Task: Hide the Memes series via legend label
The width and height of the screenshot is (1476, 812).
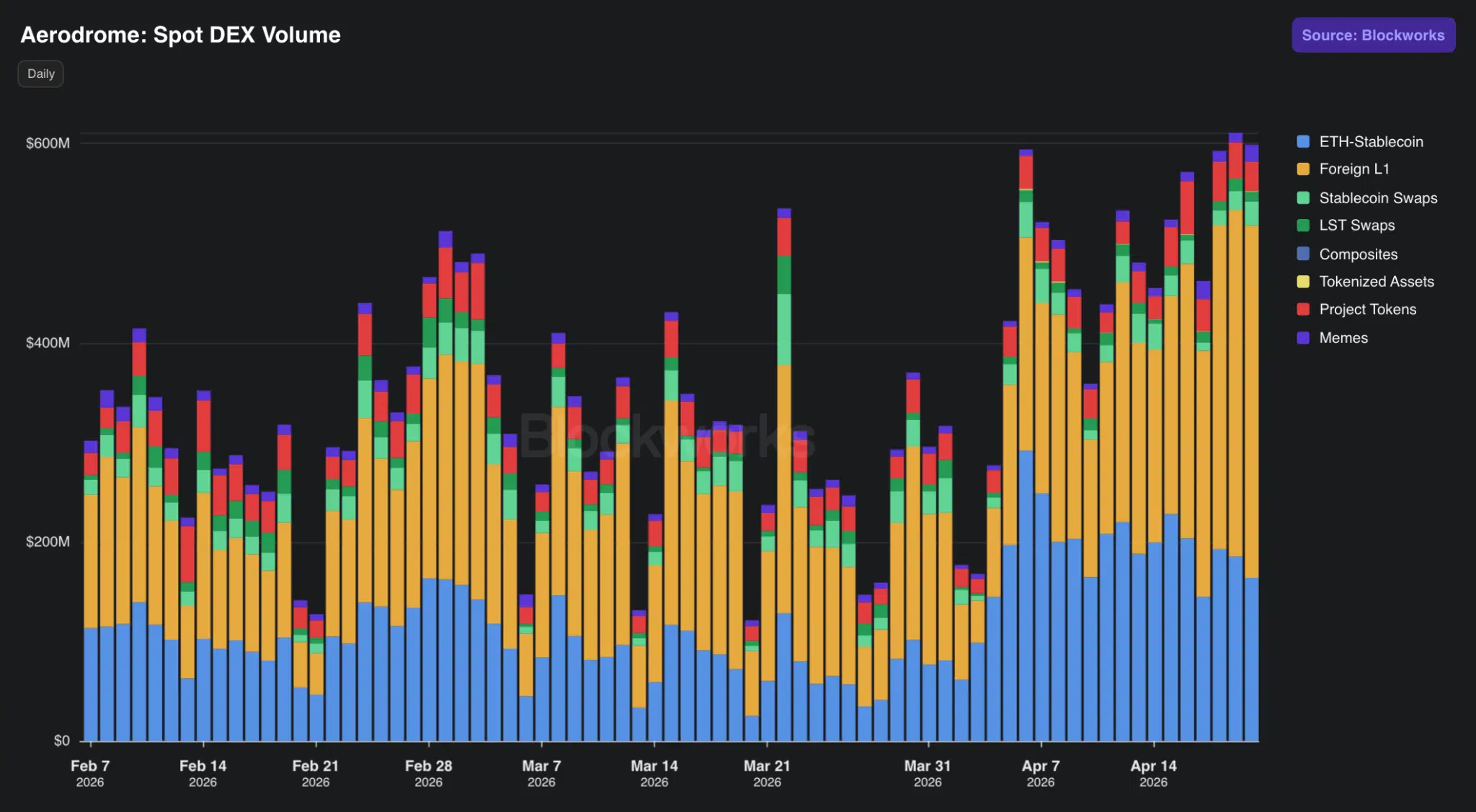Action: click(1343, 338)
